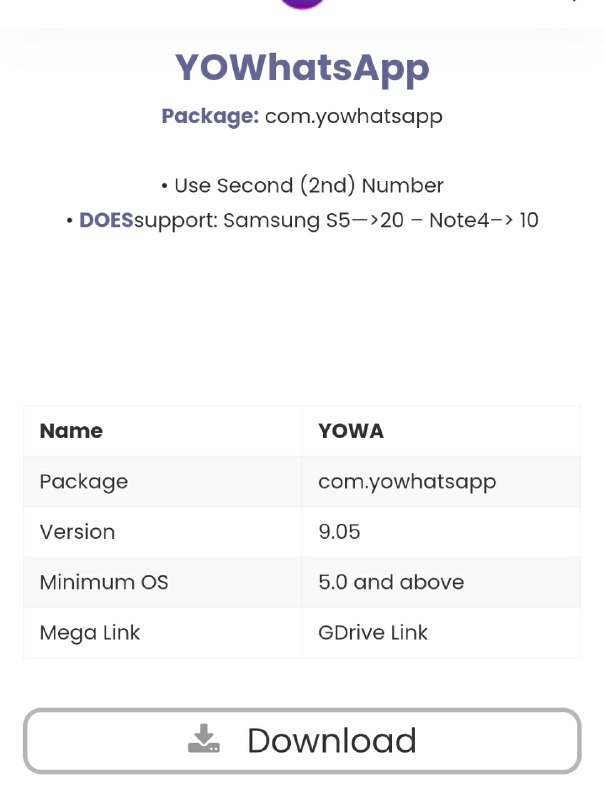Click the Note4 to 10 support text
Screen dimensions: 604x800
(484, 220)
